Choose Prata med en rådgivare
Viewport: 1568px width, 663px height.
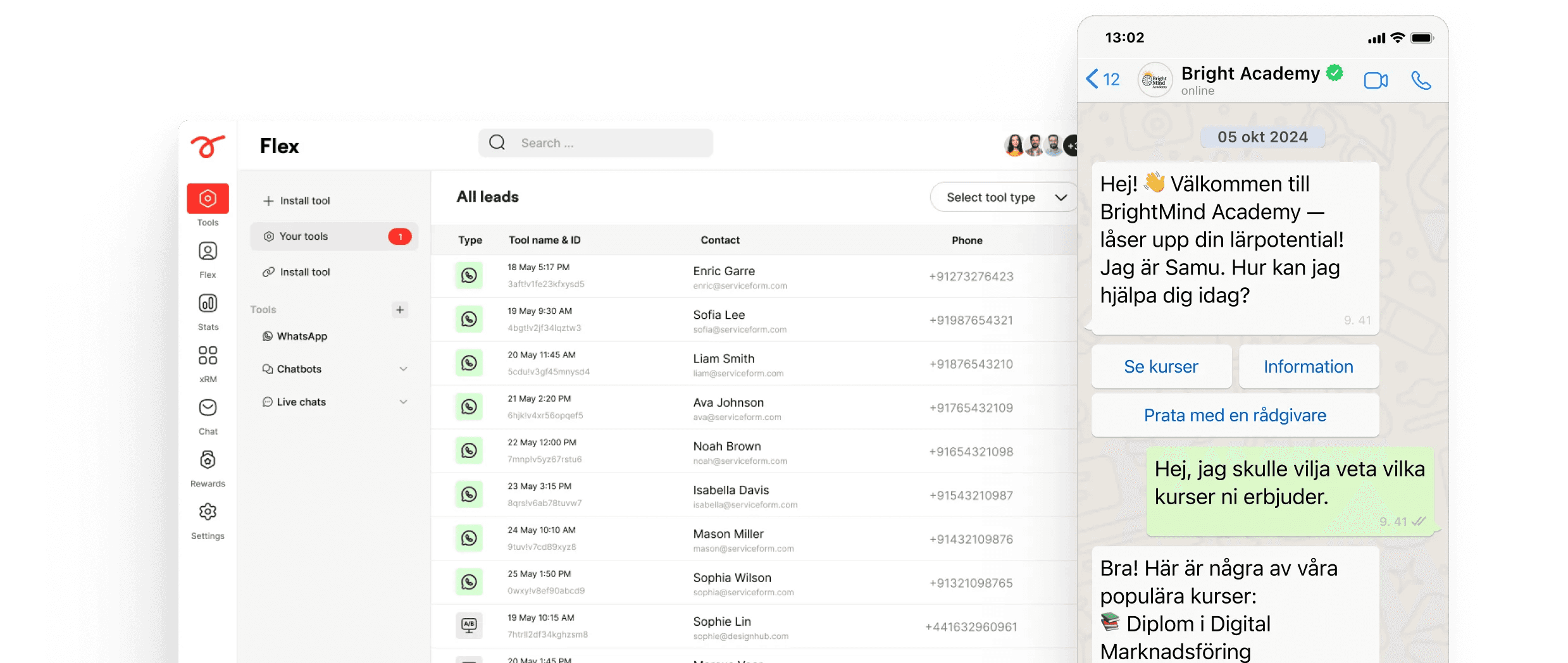point(1235,415)
